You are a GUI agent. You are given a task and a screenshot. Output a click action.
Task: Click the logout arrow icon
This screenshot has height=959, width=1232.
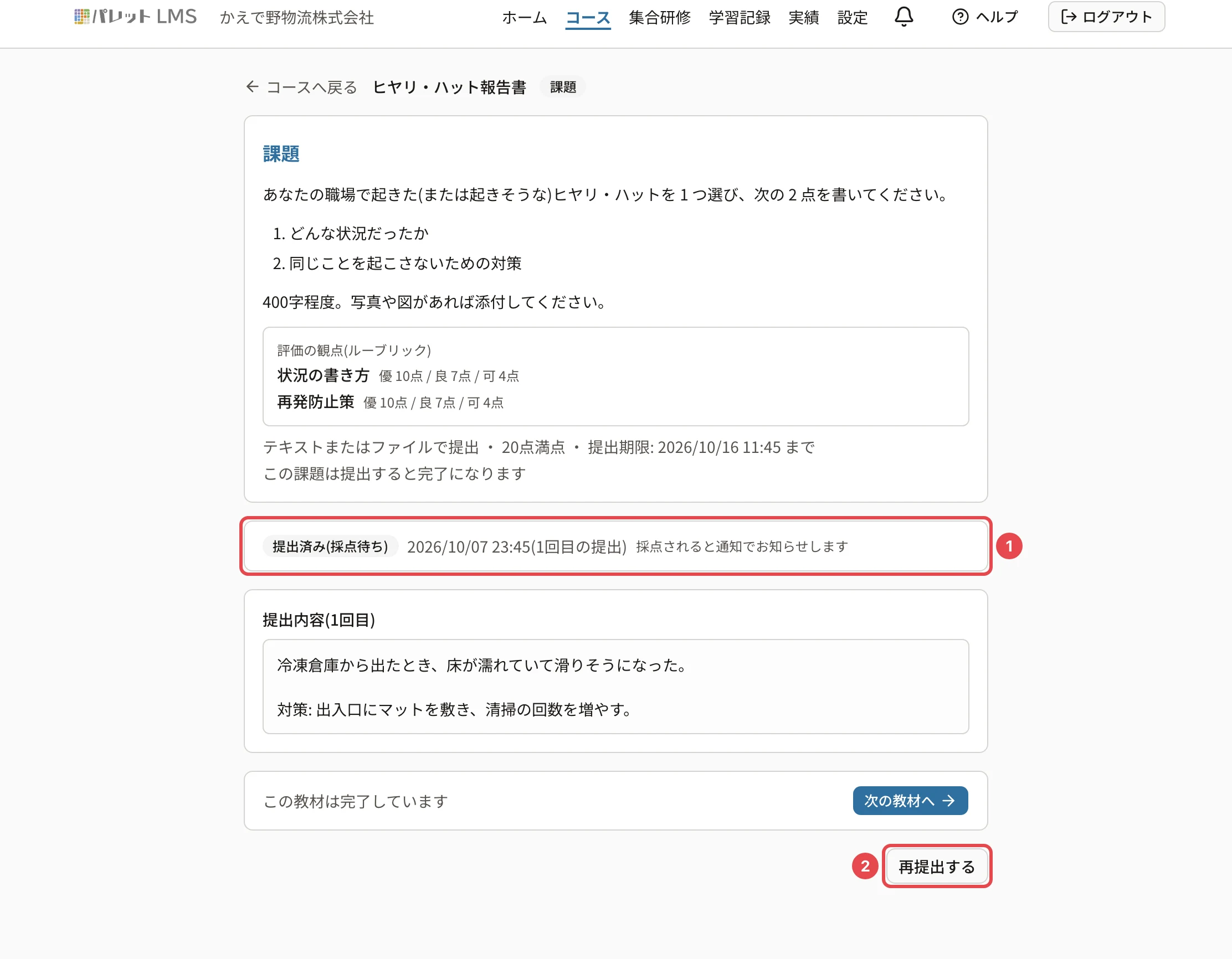[x=1069, y=17]
